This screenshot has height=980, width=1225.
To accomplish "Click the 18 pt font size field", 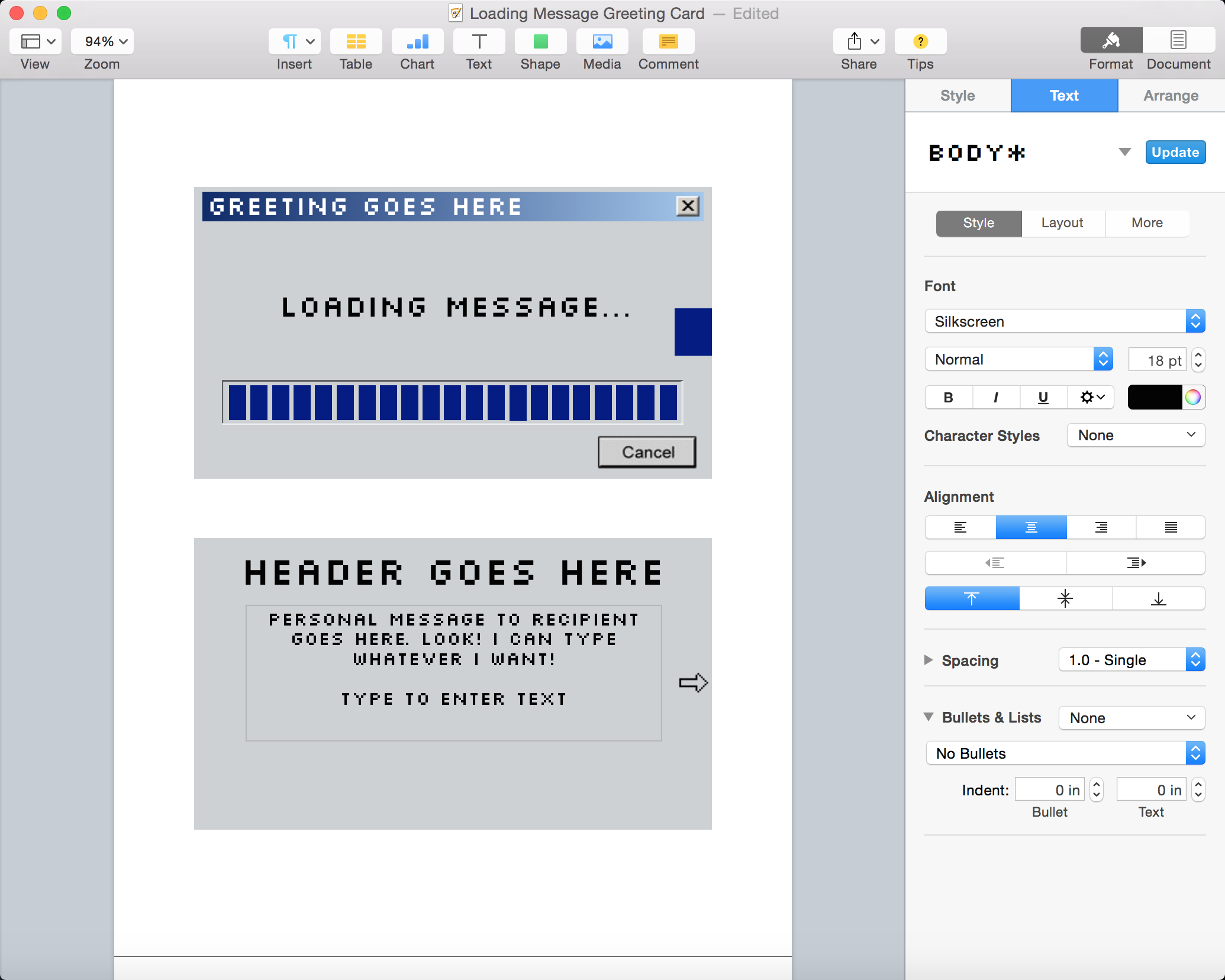I will point(1157,360).
